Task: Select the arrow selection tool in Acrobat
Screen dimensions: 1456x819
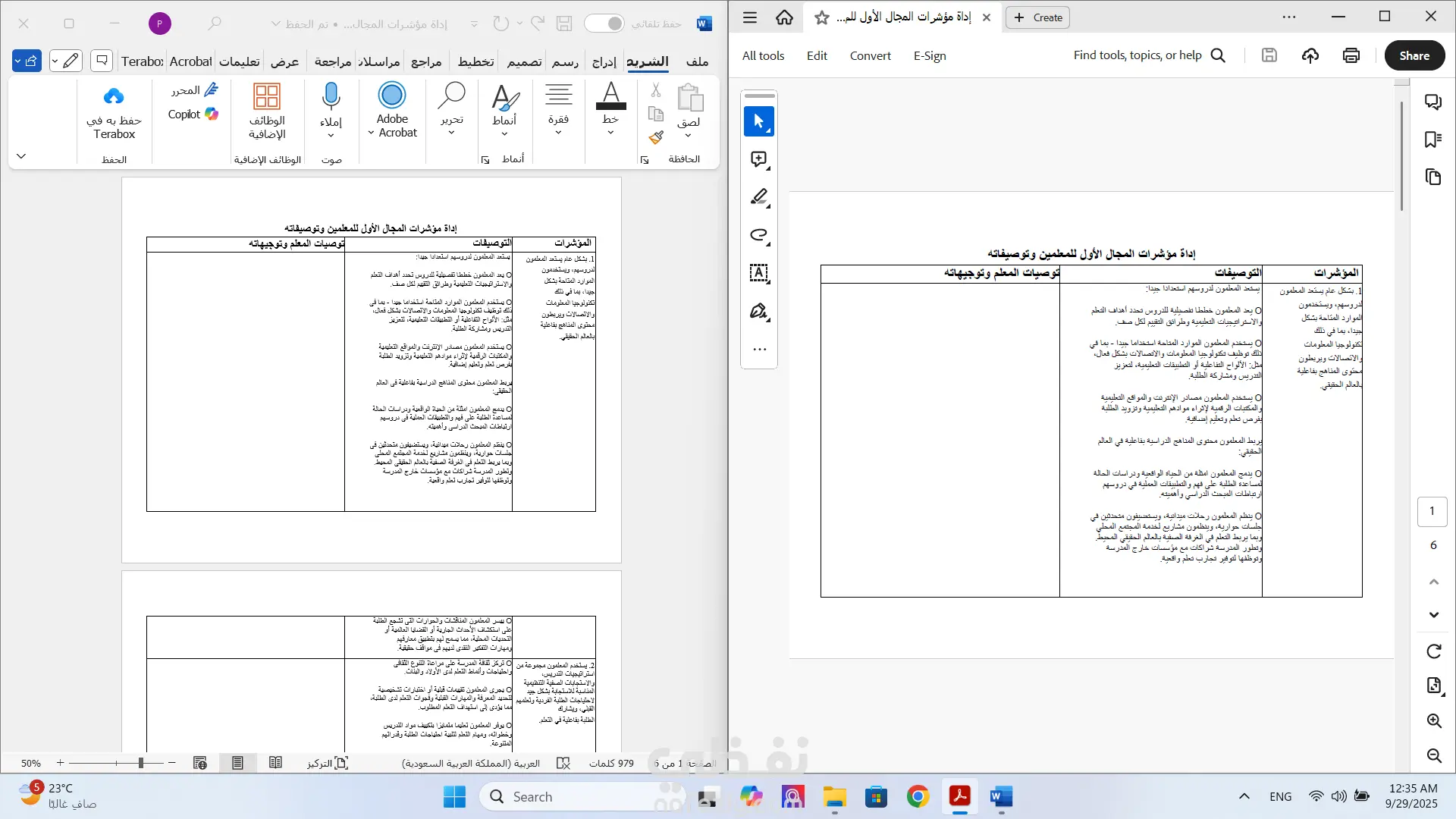Action: tap(758, 121)
